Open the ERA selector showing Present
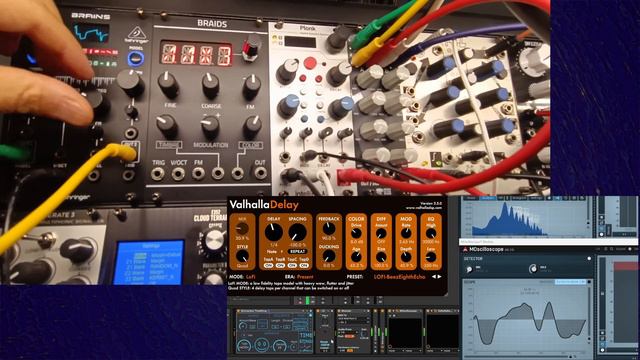 pos(305,277)
